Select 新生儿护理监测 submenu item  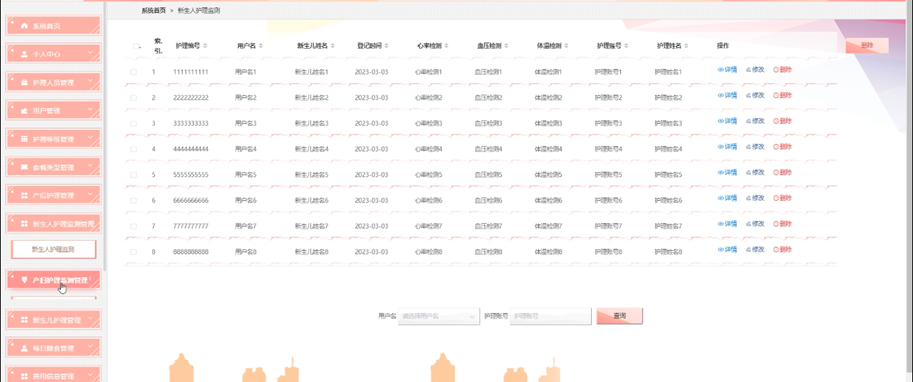54,249
